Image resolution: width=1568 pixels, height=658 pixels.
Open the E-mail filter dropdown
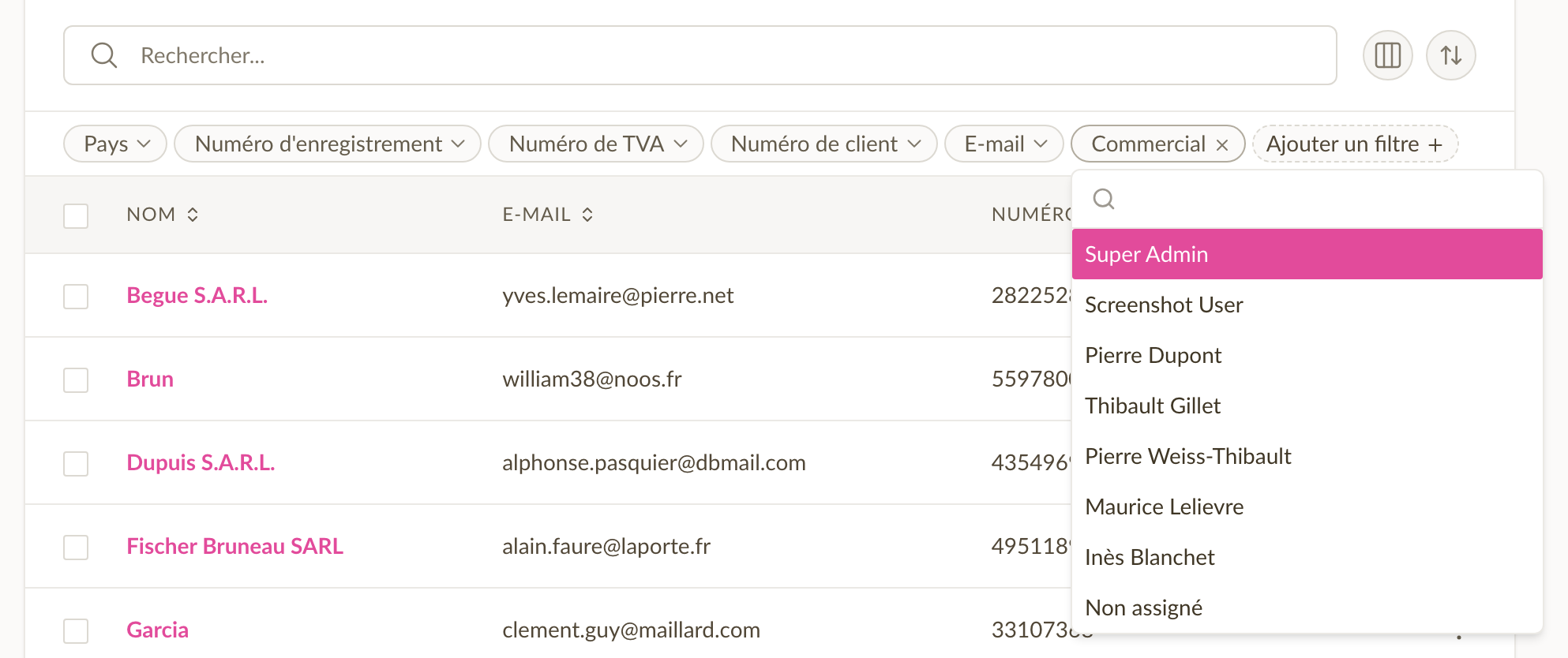[1004, 144]
